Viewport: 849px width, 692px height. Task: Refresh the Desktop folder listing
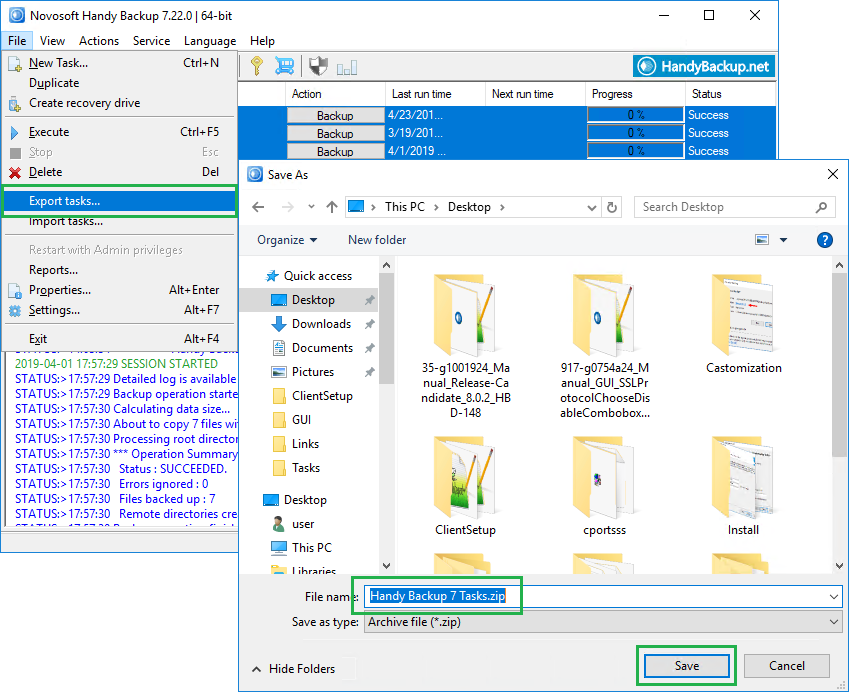point(612,207)
